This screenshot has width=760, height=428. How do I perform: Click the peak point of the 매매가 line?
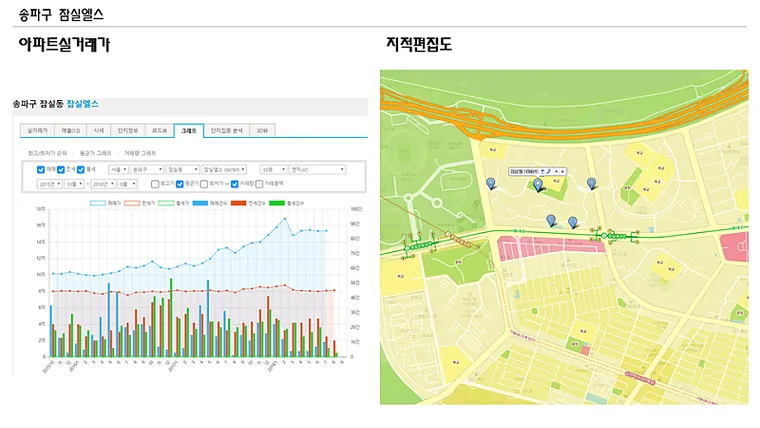(285, 219)
